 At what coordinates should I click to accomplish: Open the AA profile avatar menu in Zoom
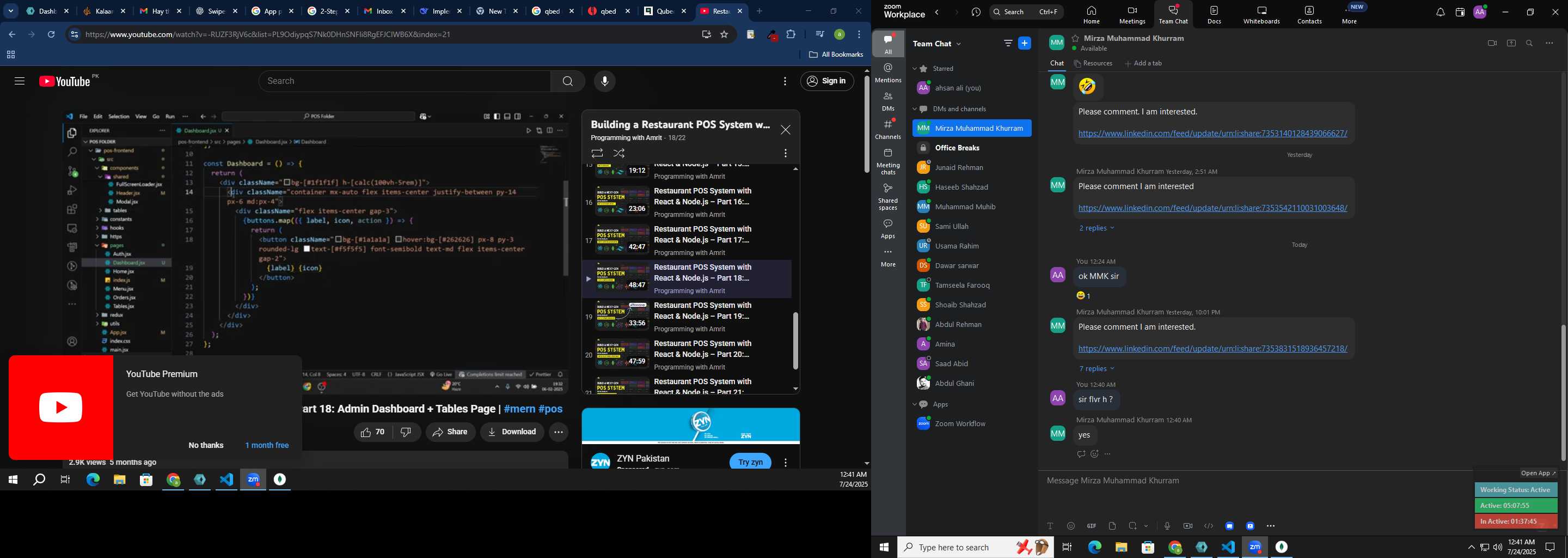(x=1480, y=12)
